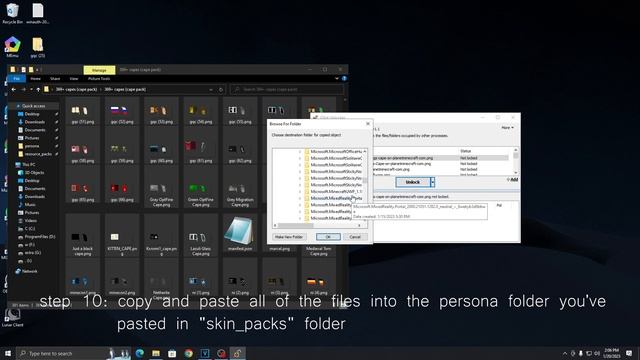Click Unlock in IObit Unlocker

point(413,182)
